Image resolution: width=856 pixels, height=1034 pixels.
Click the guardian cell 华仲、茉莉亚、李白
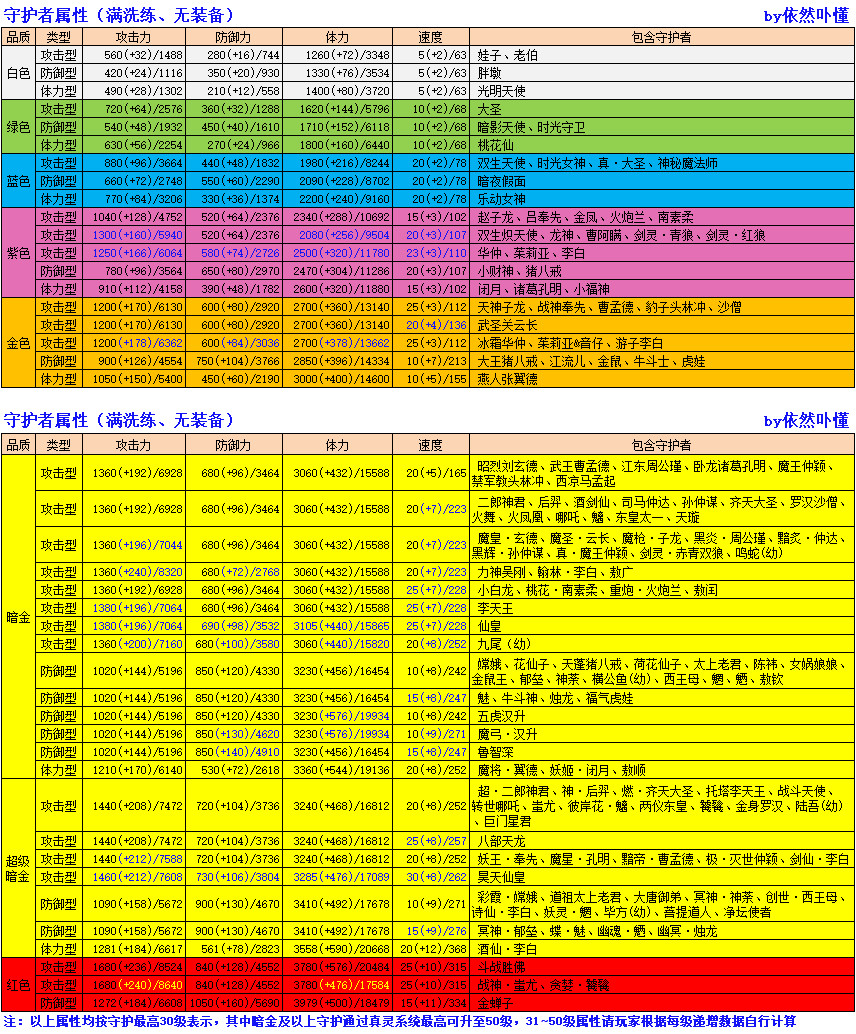tap(661, 253)
